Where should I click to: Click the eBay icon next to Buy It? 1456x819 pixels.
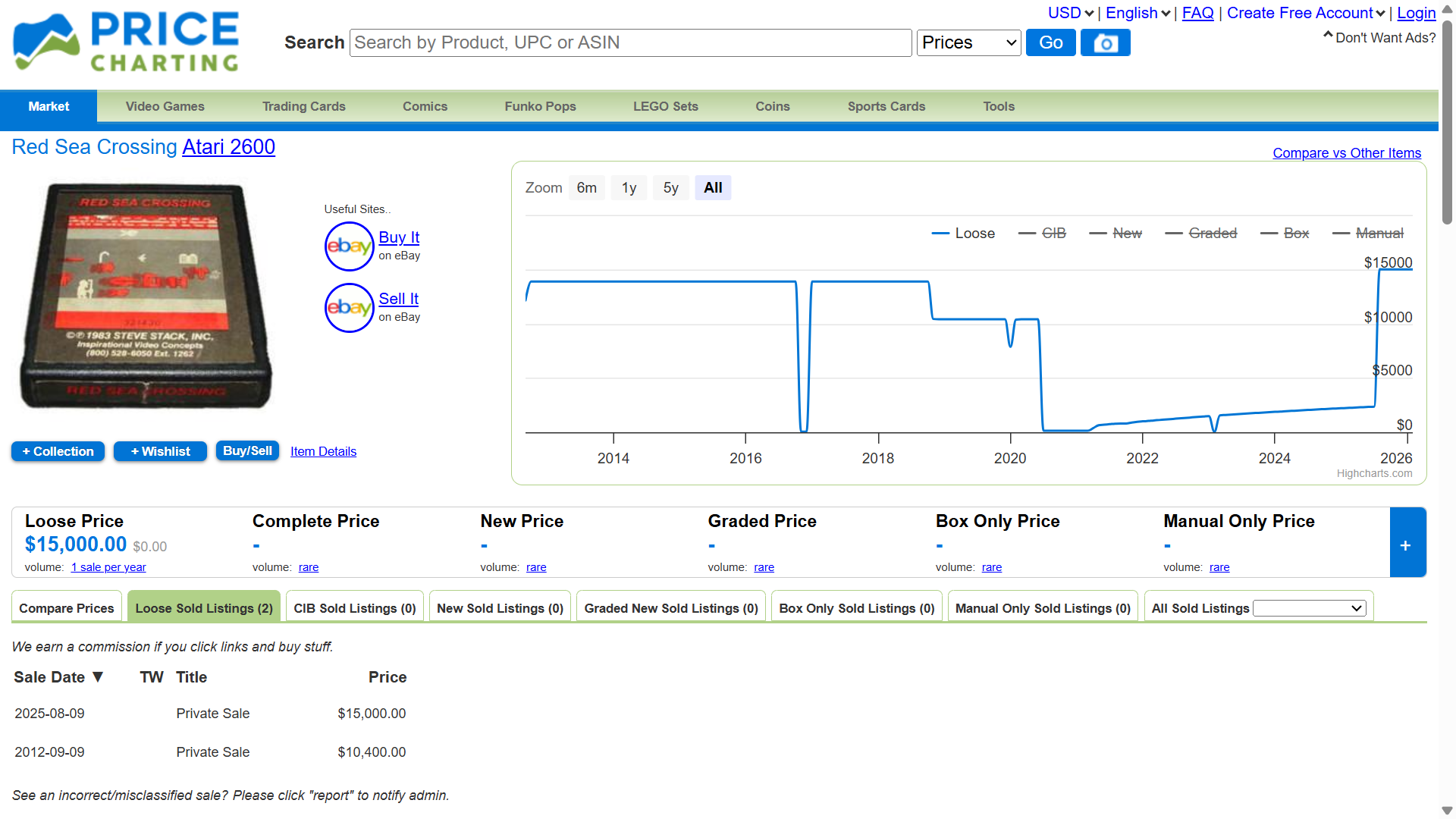click(349, 246)
